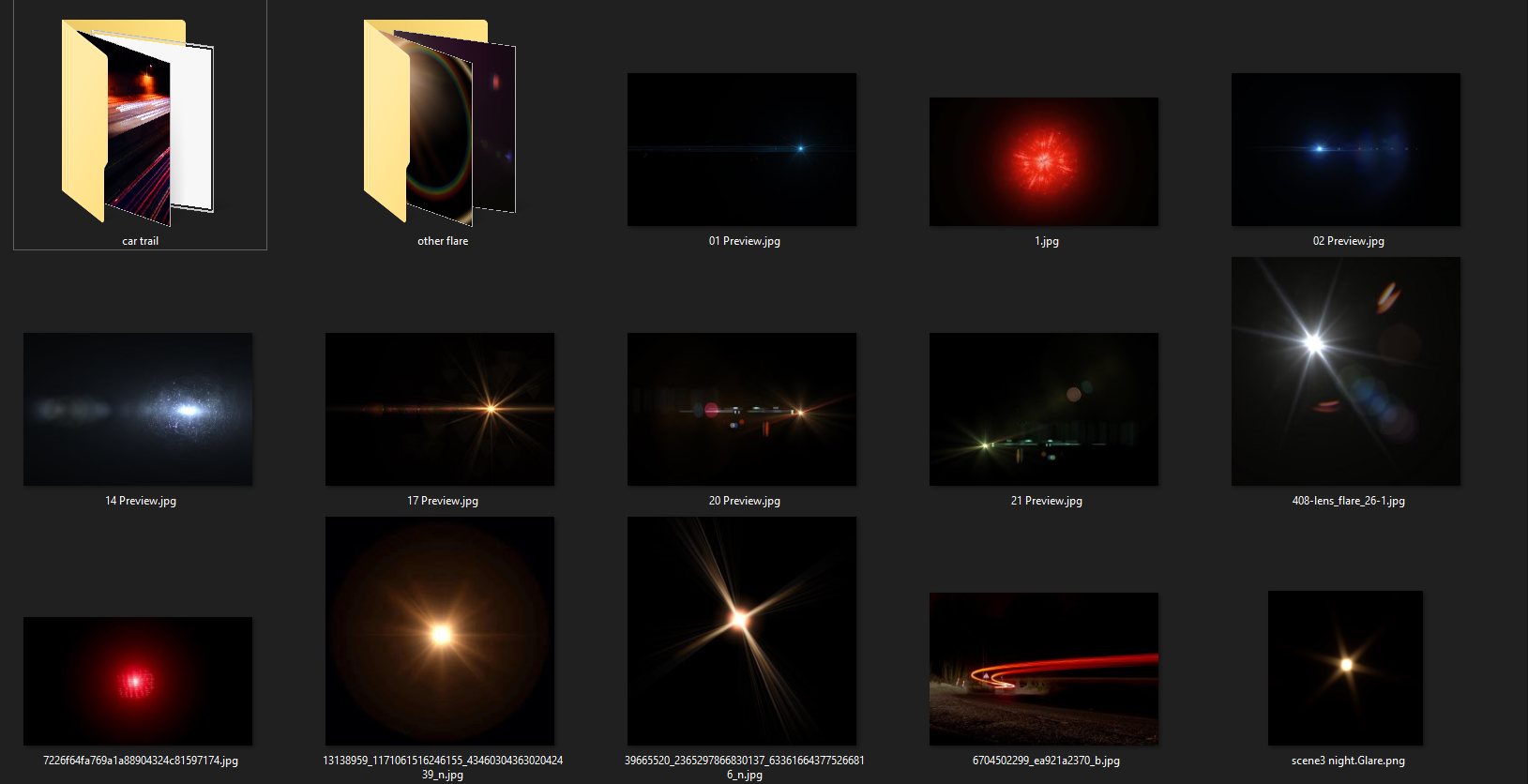The image size is (1528, 784).
Task: Select the 13138959 orange glow thumbnail
Action: pyautogui.click(x=440, y=631)
